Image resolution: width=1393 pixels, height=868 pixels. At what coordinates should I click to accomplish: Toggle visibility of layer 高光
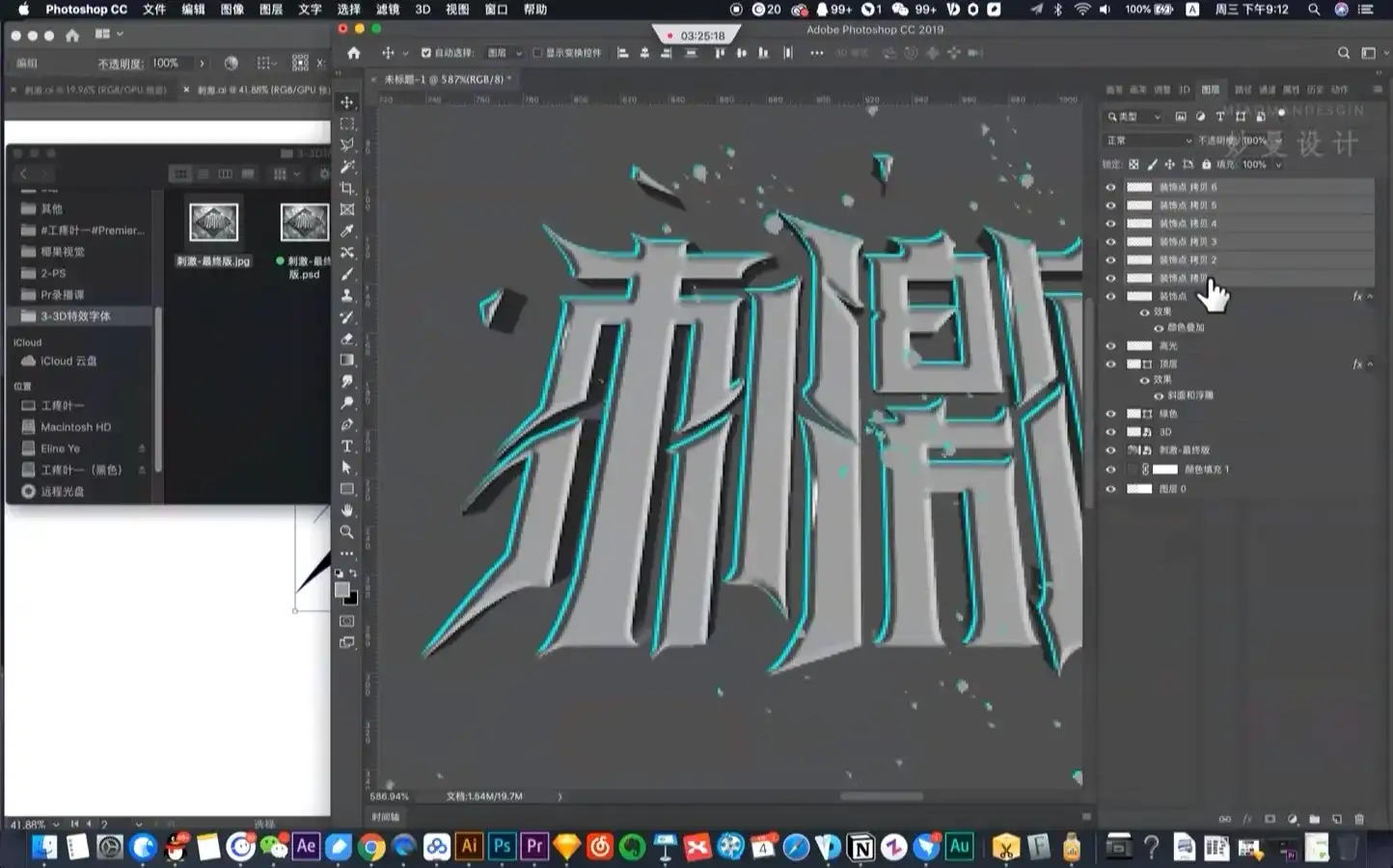[x=1110, y=345]
